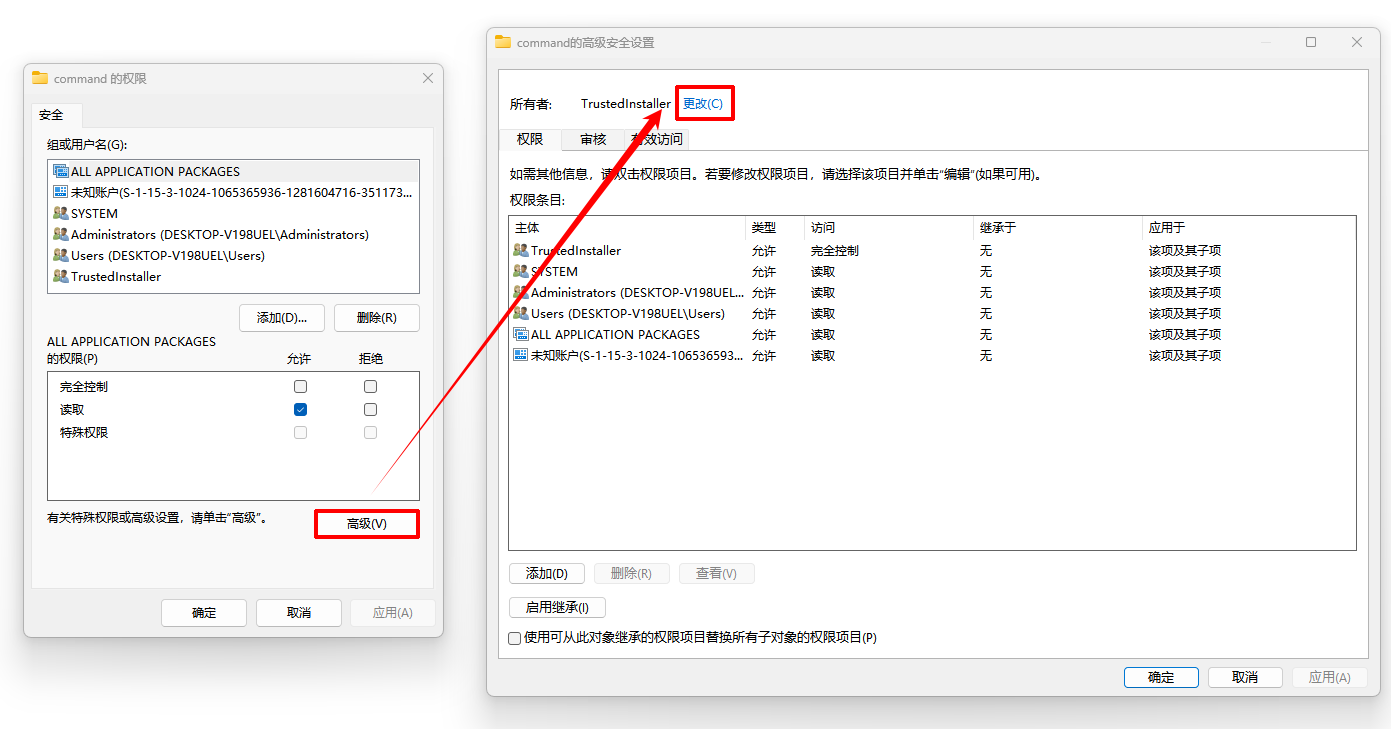The height and width of the screenshot is (729, 1391).
Task: Click the owner name TrustedInstaller
Action: coord(626,104)
